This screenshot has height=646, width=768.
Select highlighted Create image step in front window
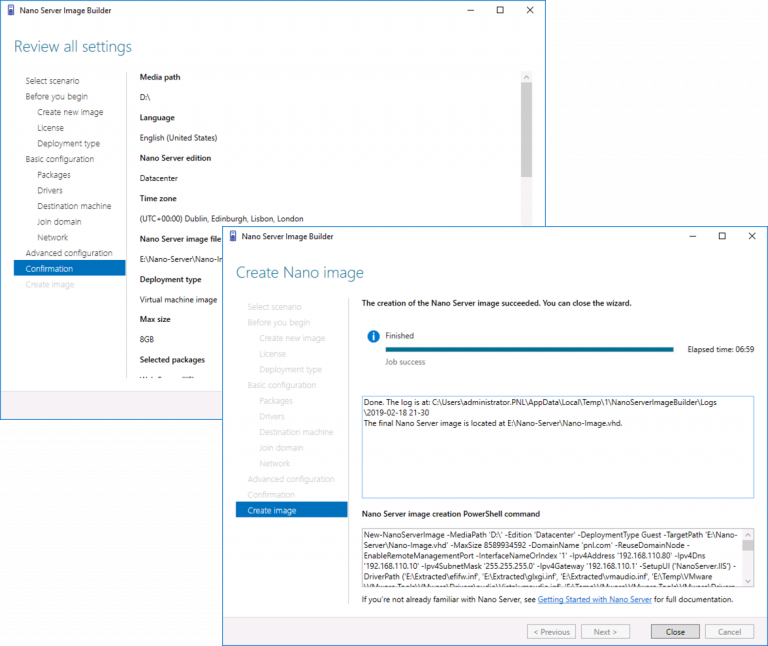click(x=291, y=510)
